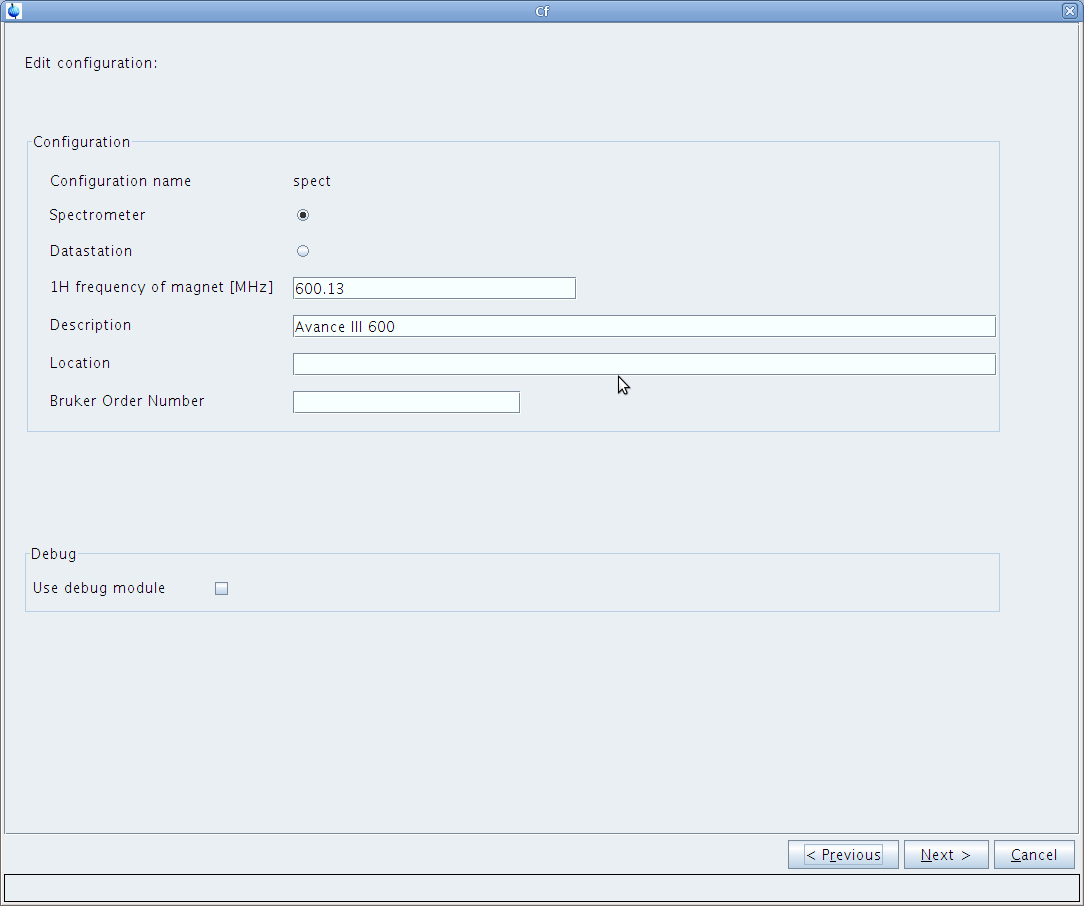Click the 'spect' configuration name value
Image resolution: width=1084 pixels, height=906 pixels.
(312, 181)
